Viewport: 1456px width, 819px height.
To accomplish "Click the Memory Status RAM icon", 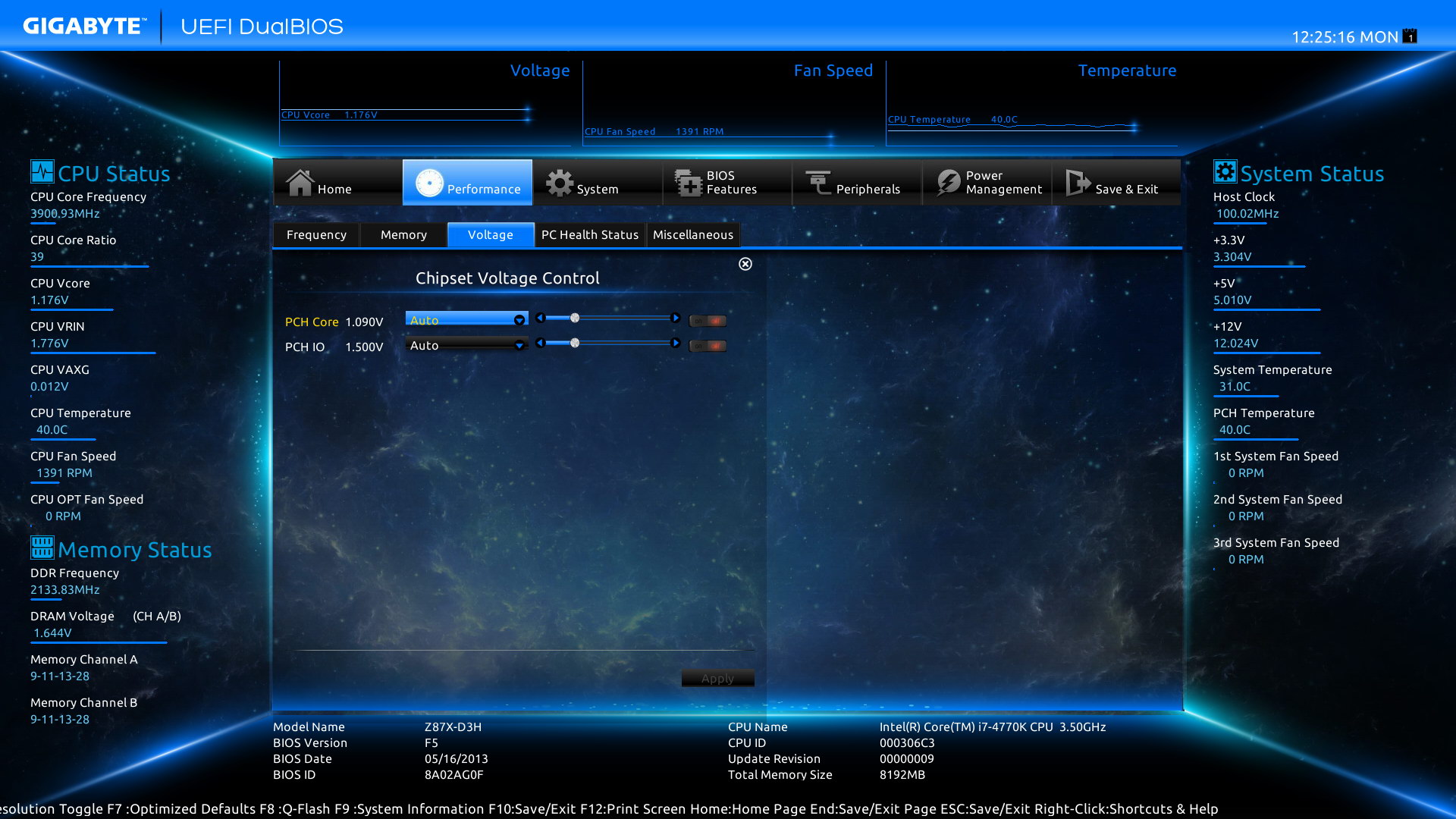I will pos(42,547).
